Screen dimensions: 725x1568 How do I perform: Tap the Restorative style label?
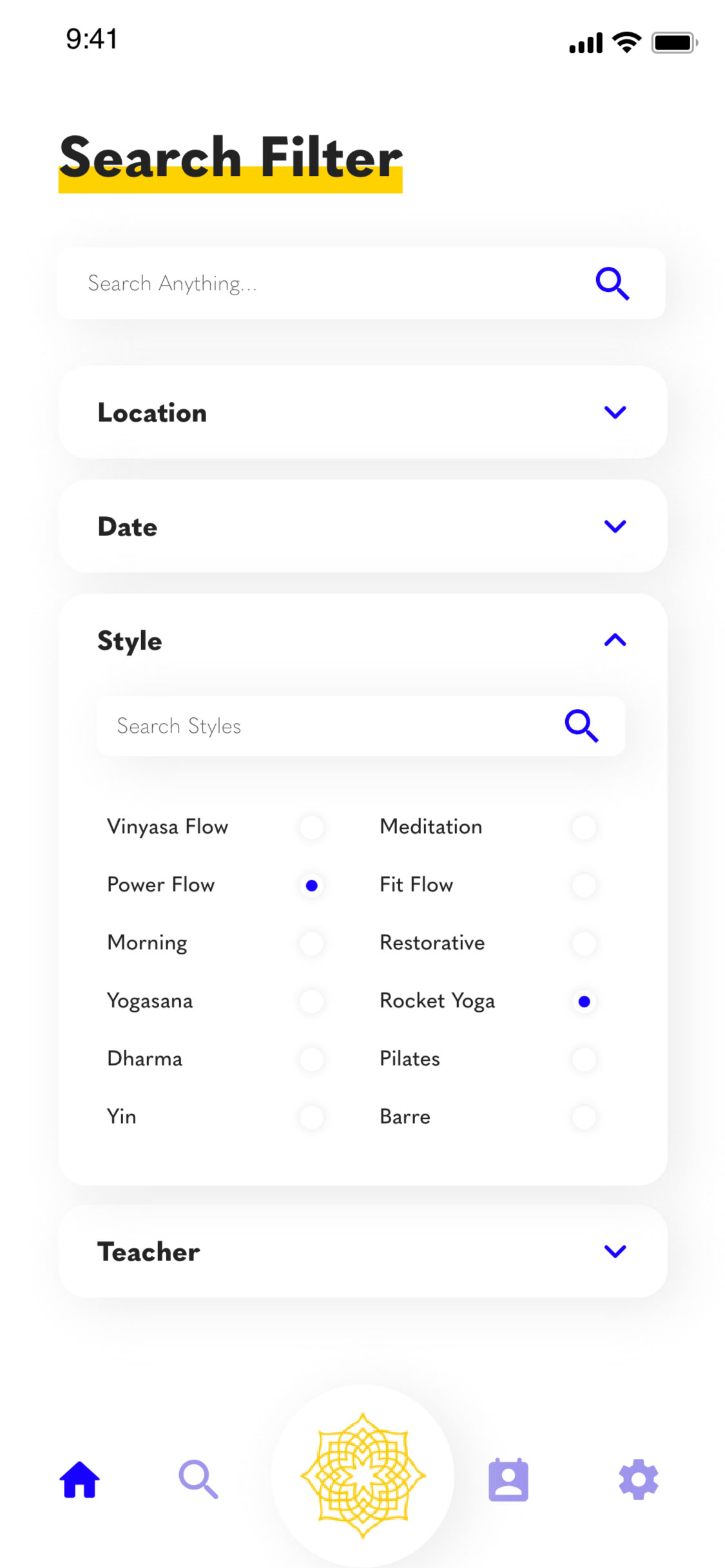click(x=432, y=943)
